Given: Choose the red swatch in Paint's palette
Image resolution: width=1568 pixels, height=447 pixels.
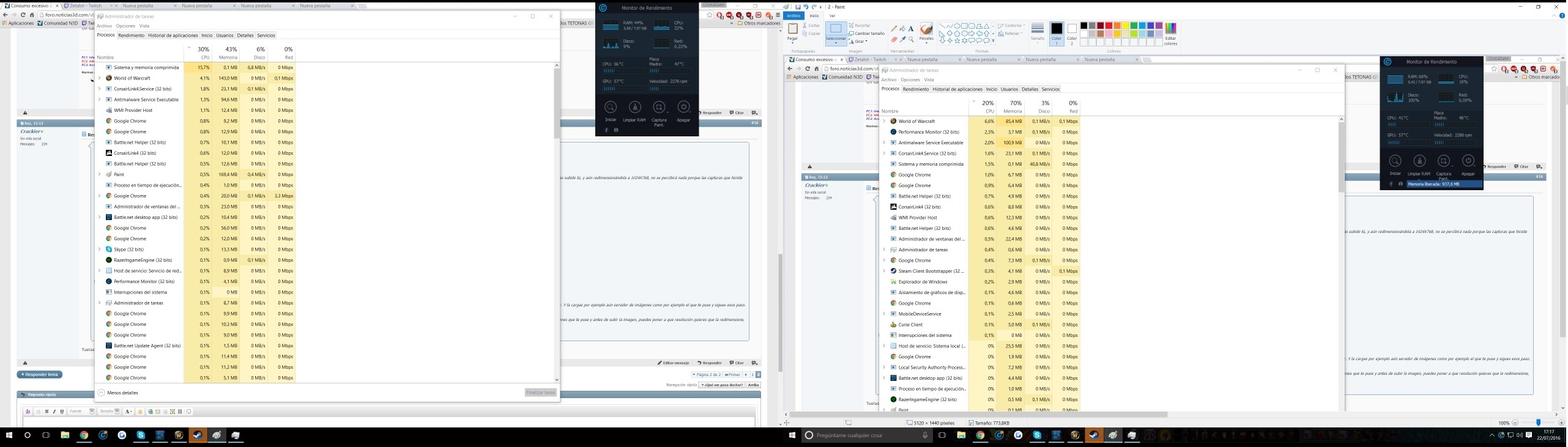Looking at the screenshot, I should pos(1109,26).
